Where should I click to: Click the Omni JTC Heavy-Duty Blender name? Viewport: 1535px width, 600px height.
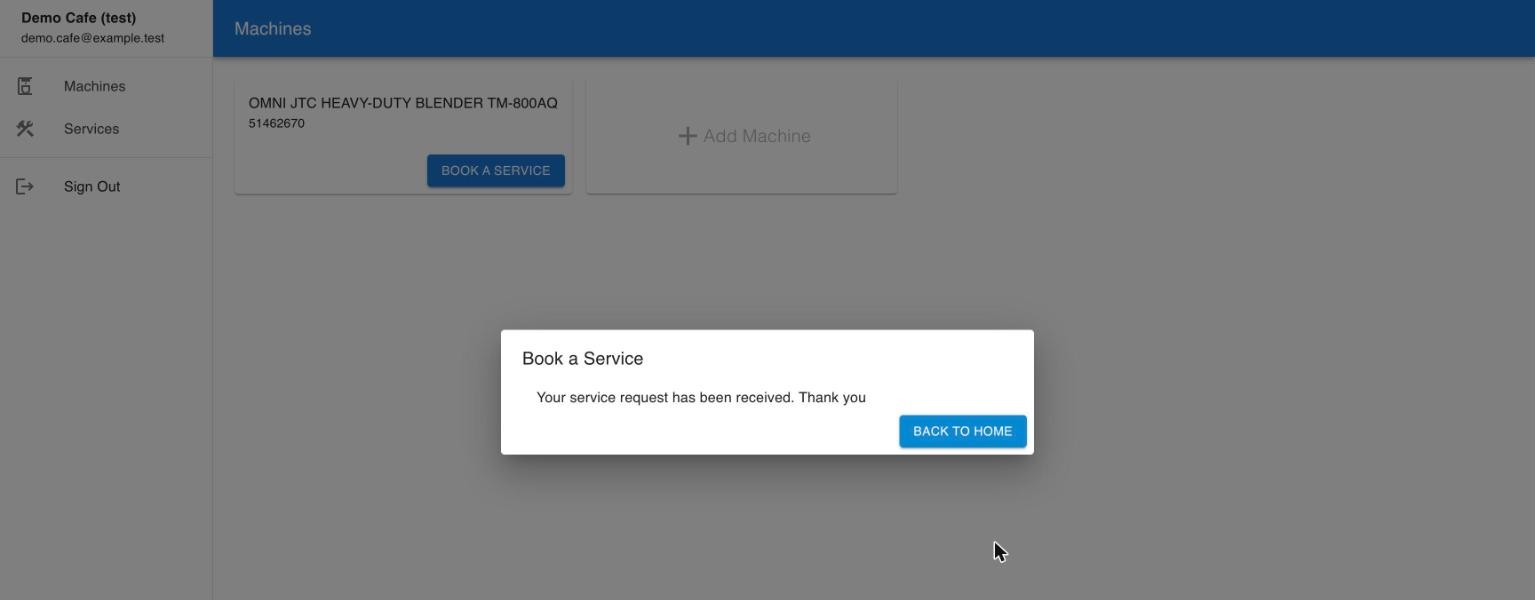click(x=403, y=103)
